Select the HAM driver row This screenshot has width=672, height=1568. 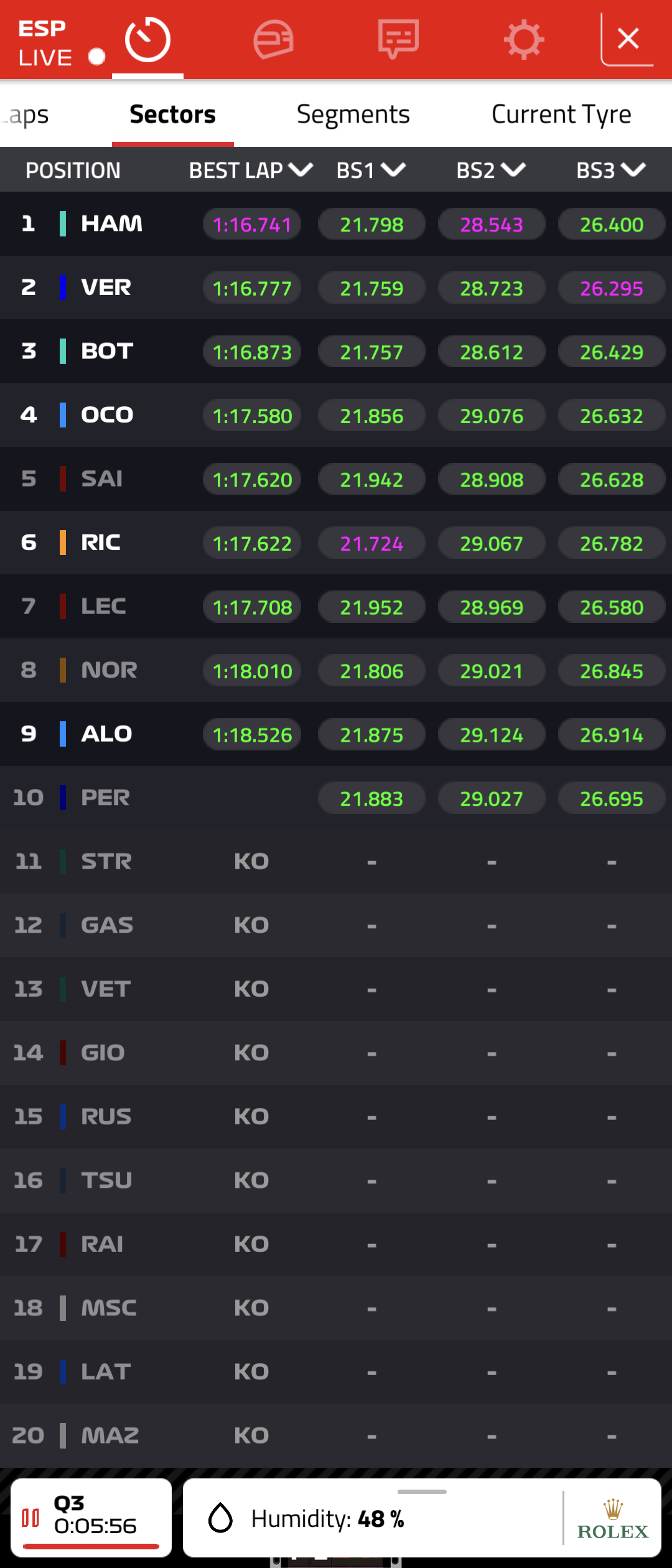(x=336, y=224)
